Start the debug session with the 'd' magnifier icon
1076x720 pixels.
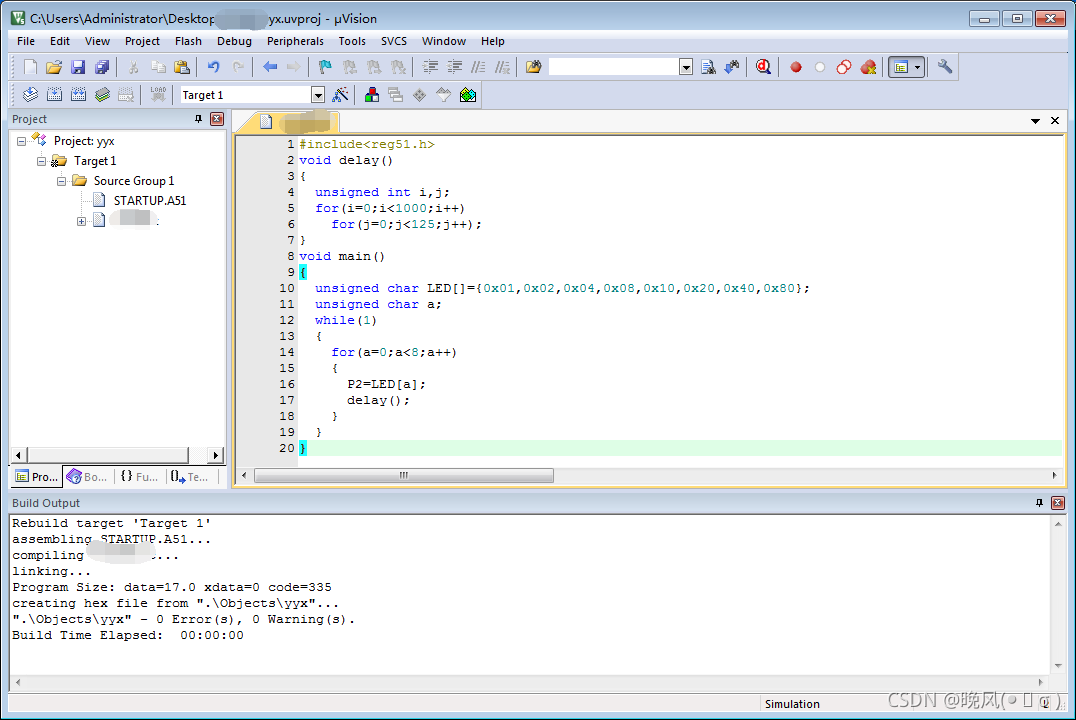[x=763, y=67]
